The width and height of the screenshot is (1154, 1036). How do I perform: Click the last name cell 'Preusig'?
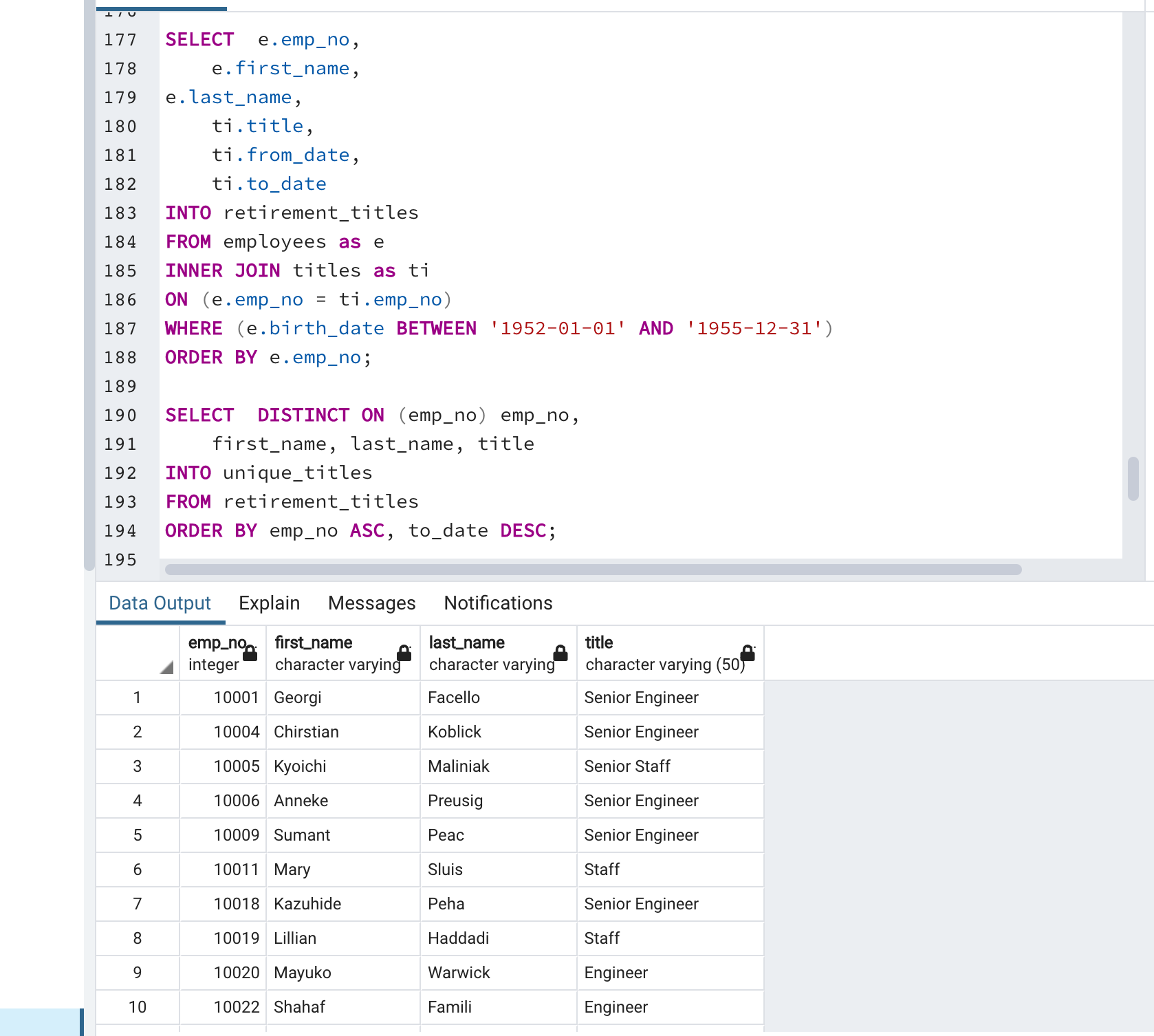(499, 801)
